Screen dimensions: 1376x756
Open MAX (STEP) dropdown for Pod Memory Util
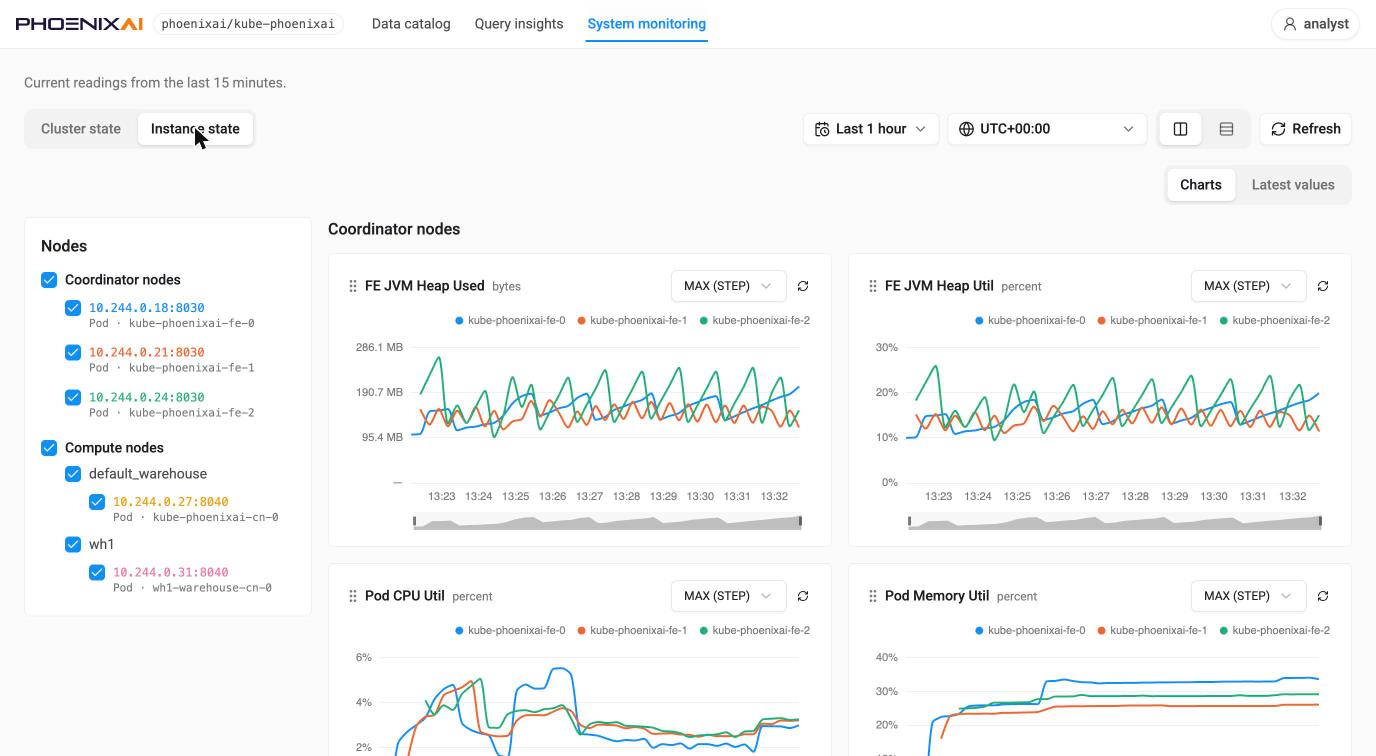(1248, 596)
